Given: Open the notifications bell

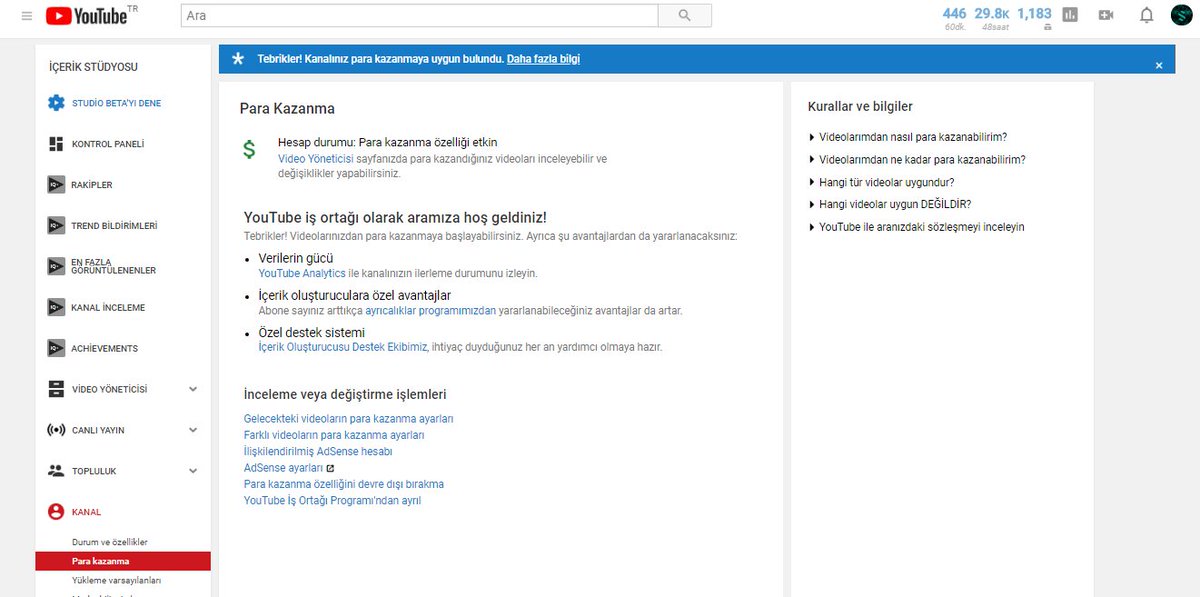Looking at the screenshot, I should [x=1147, y=15].
